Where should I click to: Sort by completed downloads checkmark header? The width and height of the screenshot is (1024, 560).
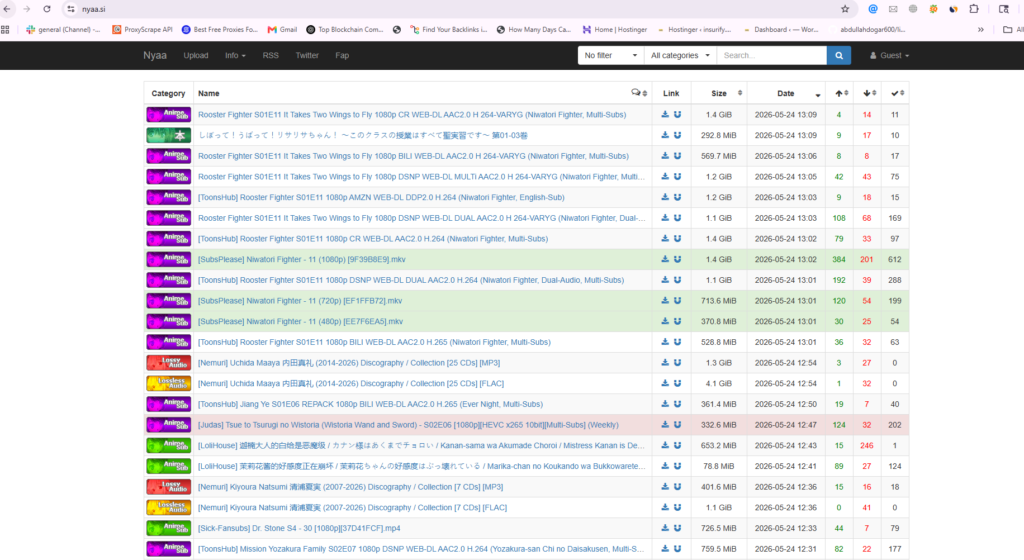895,93
